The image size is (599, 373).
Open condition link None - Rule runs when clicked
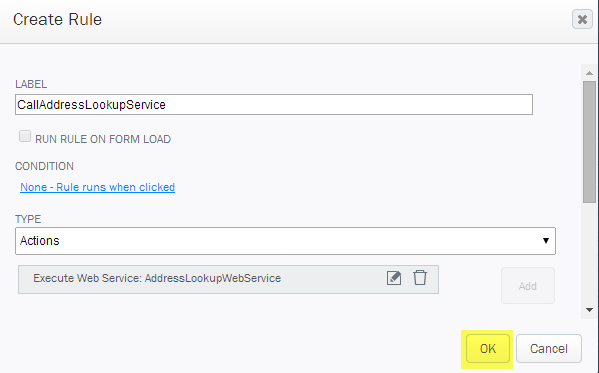[97, 187]
